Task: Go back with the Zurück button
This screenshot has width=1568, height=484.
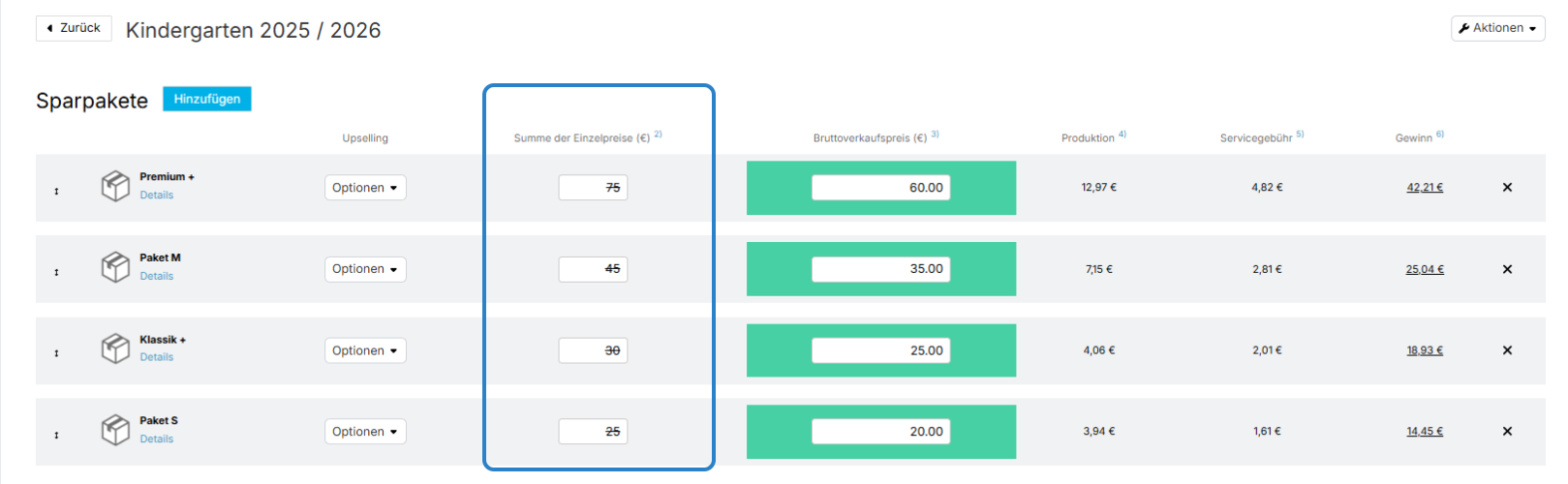Action: (x=74, y=28)
